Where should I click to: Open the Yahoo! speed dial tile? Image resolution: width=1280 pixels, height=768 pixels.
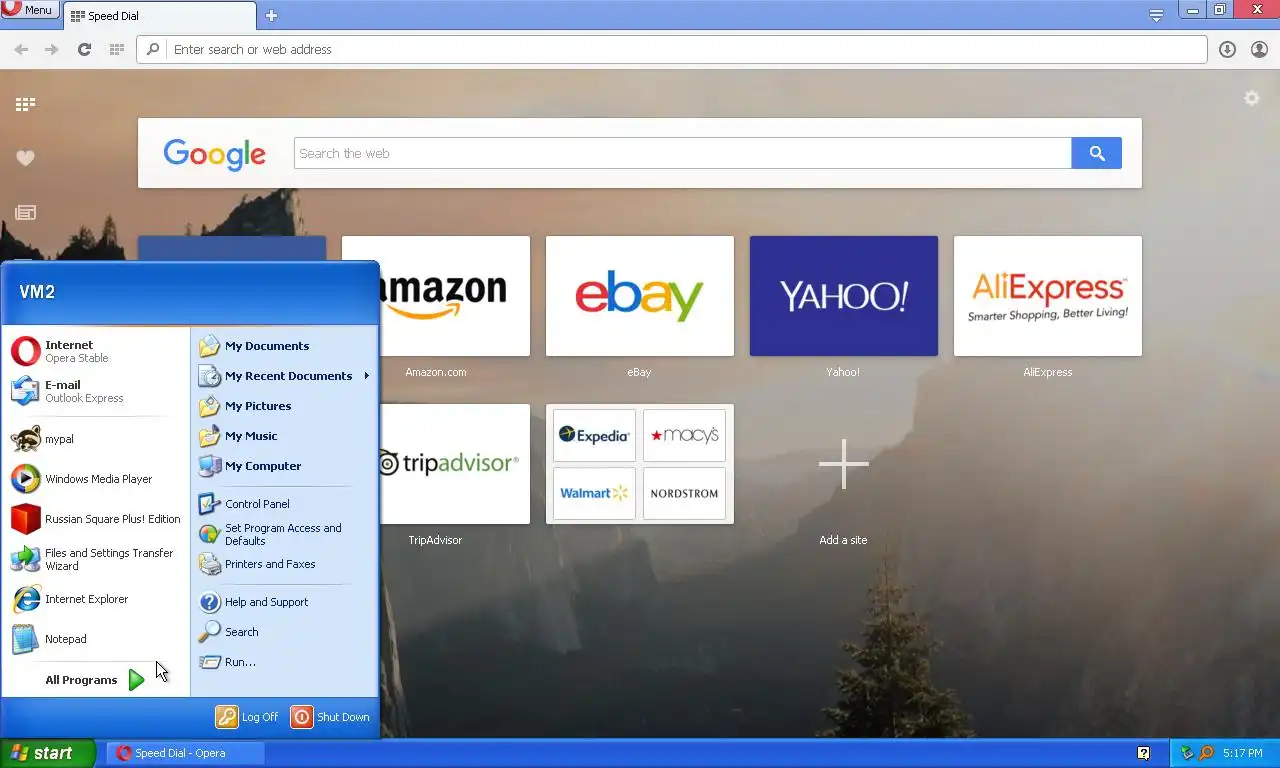pyautogui.click(x=844, y=296)
